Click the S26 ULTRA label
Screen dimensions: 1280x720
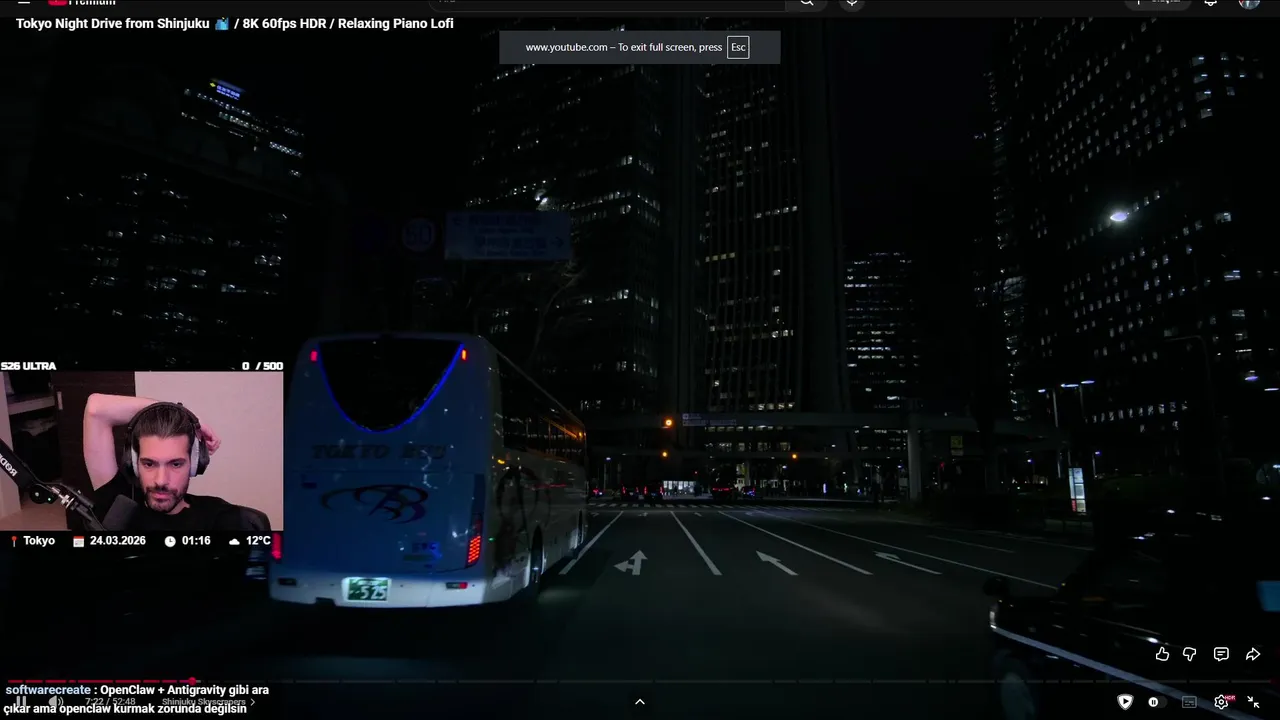[28, 366]
